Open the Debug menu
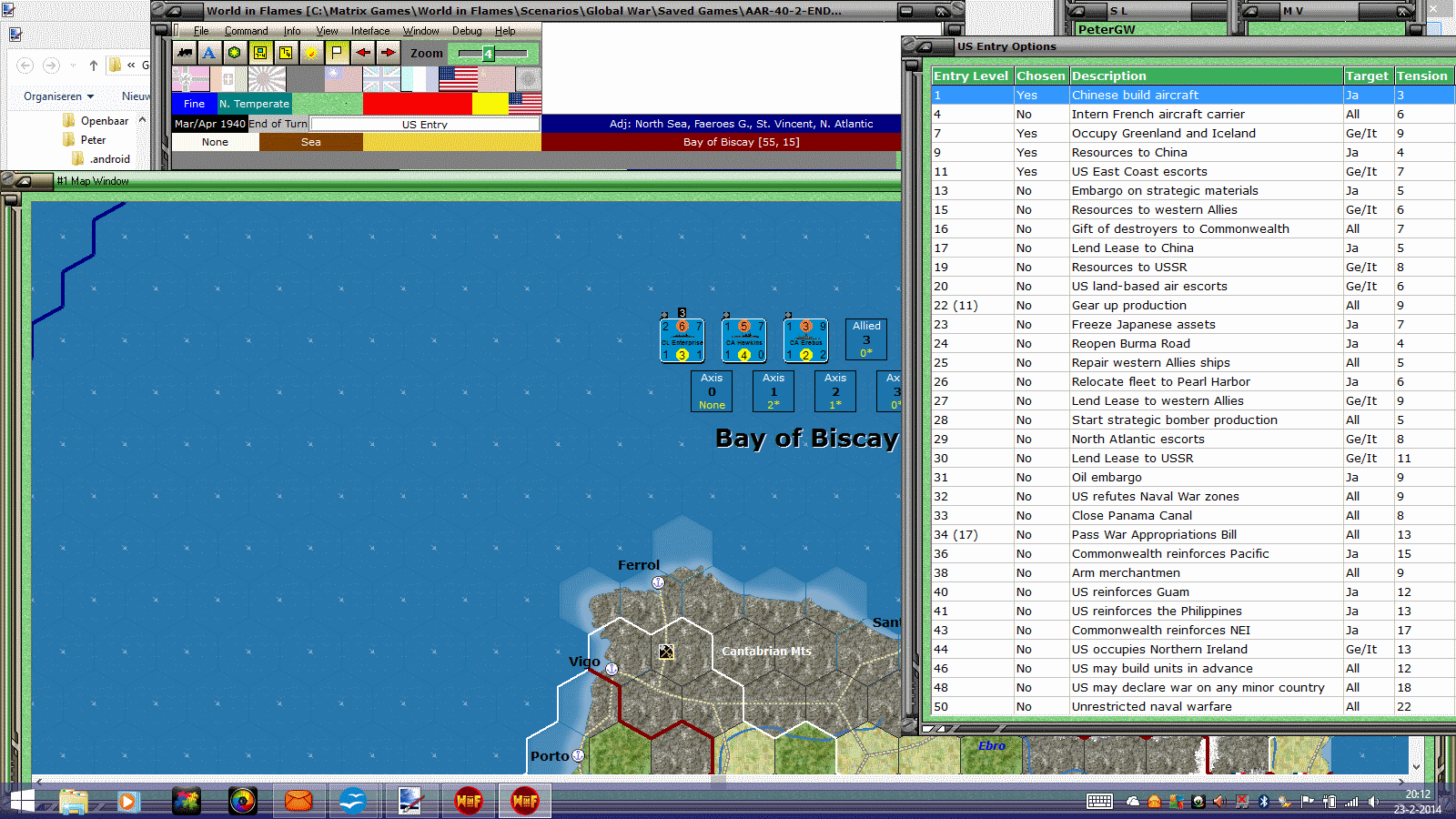The height and width of the screenshot is (819, 1456). coord(467,31)
